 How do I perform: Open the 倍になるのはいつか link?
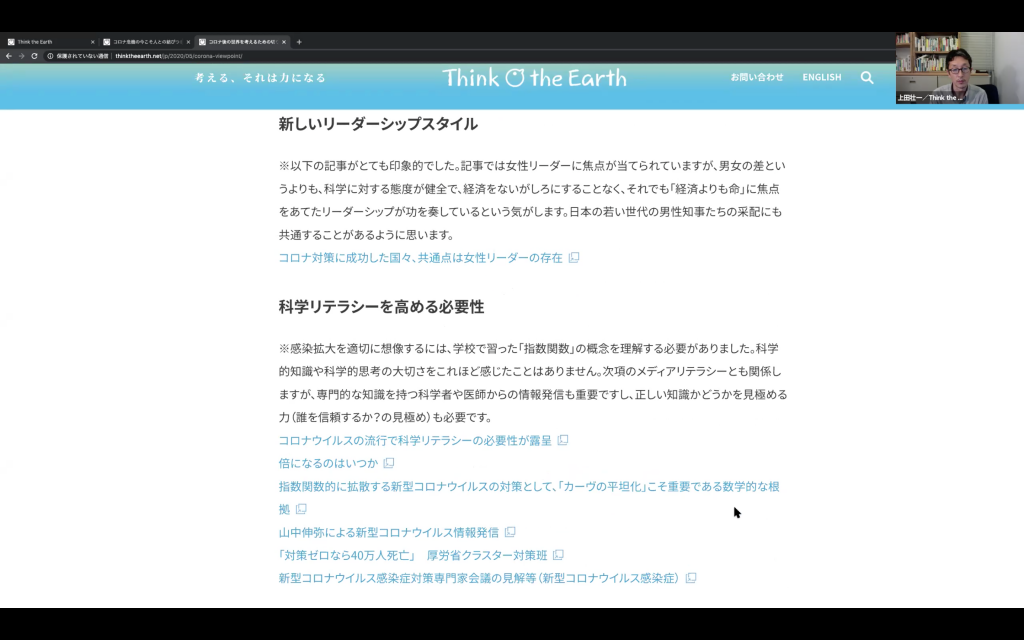328,463
